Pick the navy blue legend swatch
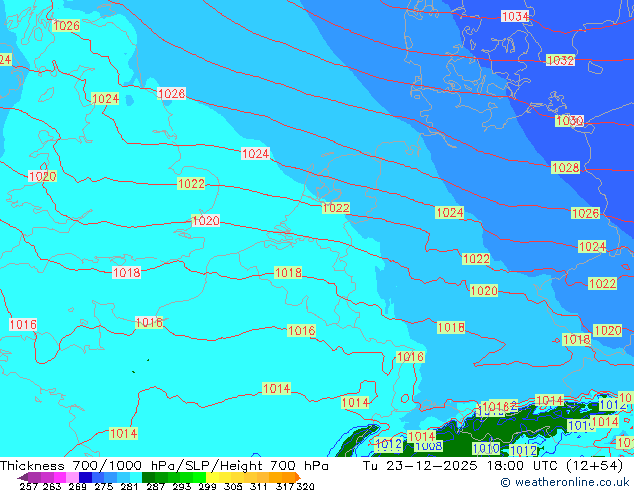 [x=85, y=477]
